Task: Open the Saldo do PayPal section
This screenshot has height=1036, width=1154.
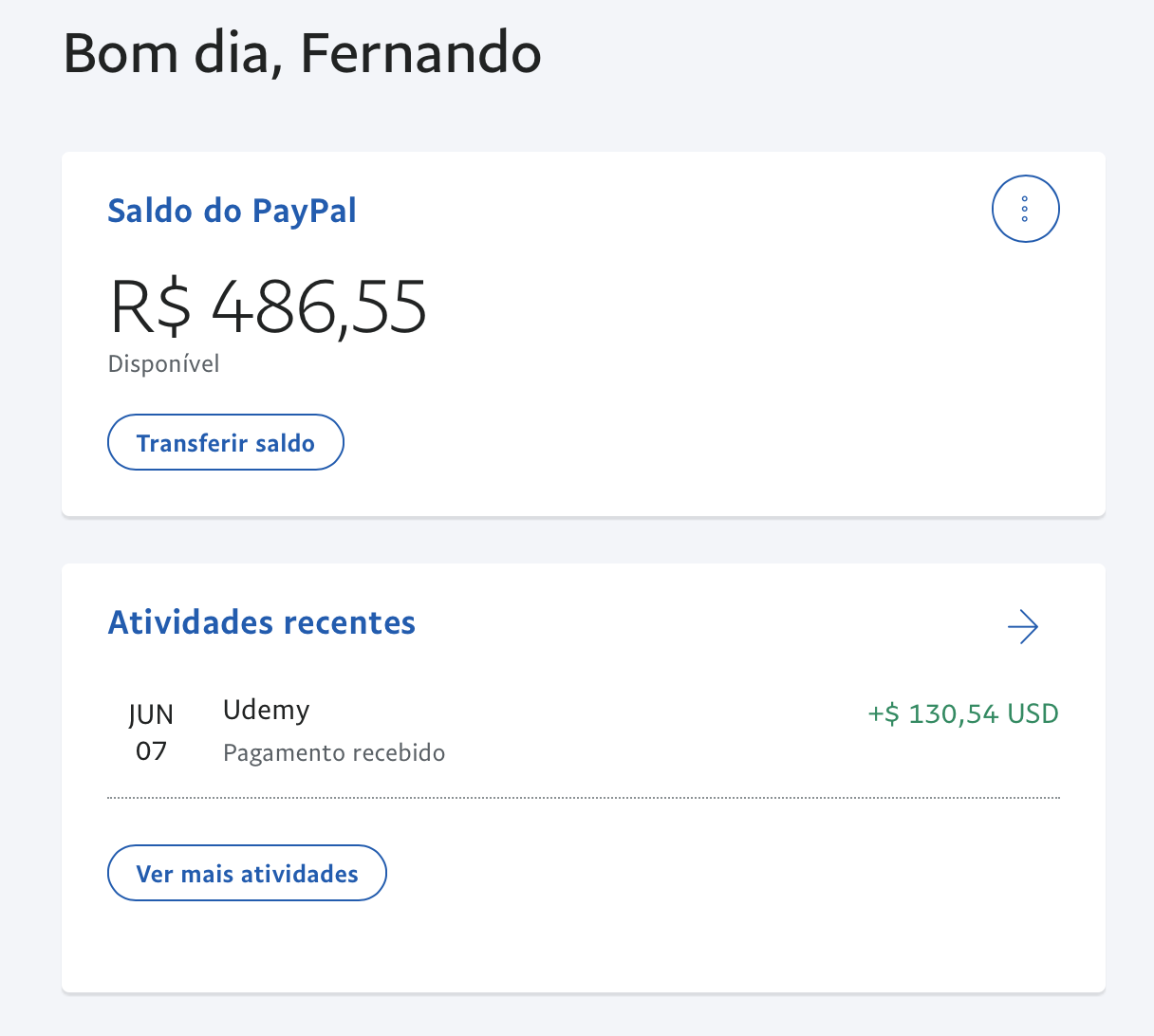Action: [x=232, y=211]
